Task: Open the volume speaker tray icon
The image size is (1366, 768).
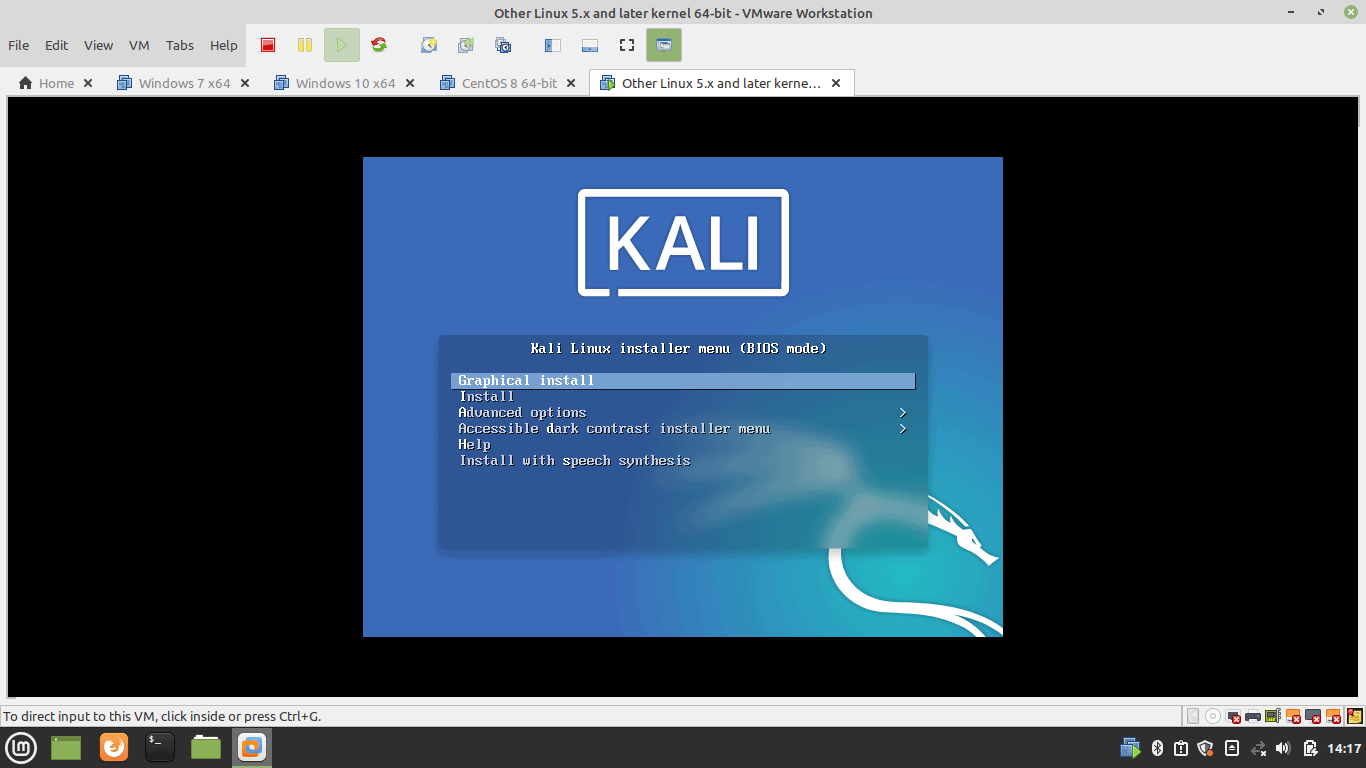Action: pyautogui.click(x=1284, y=748)
